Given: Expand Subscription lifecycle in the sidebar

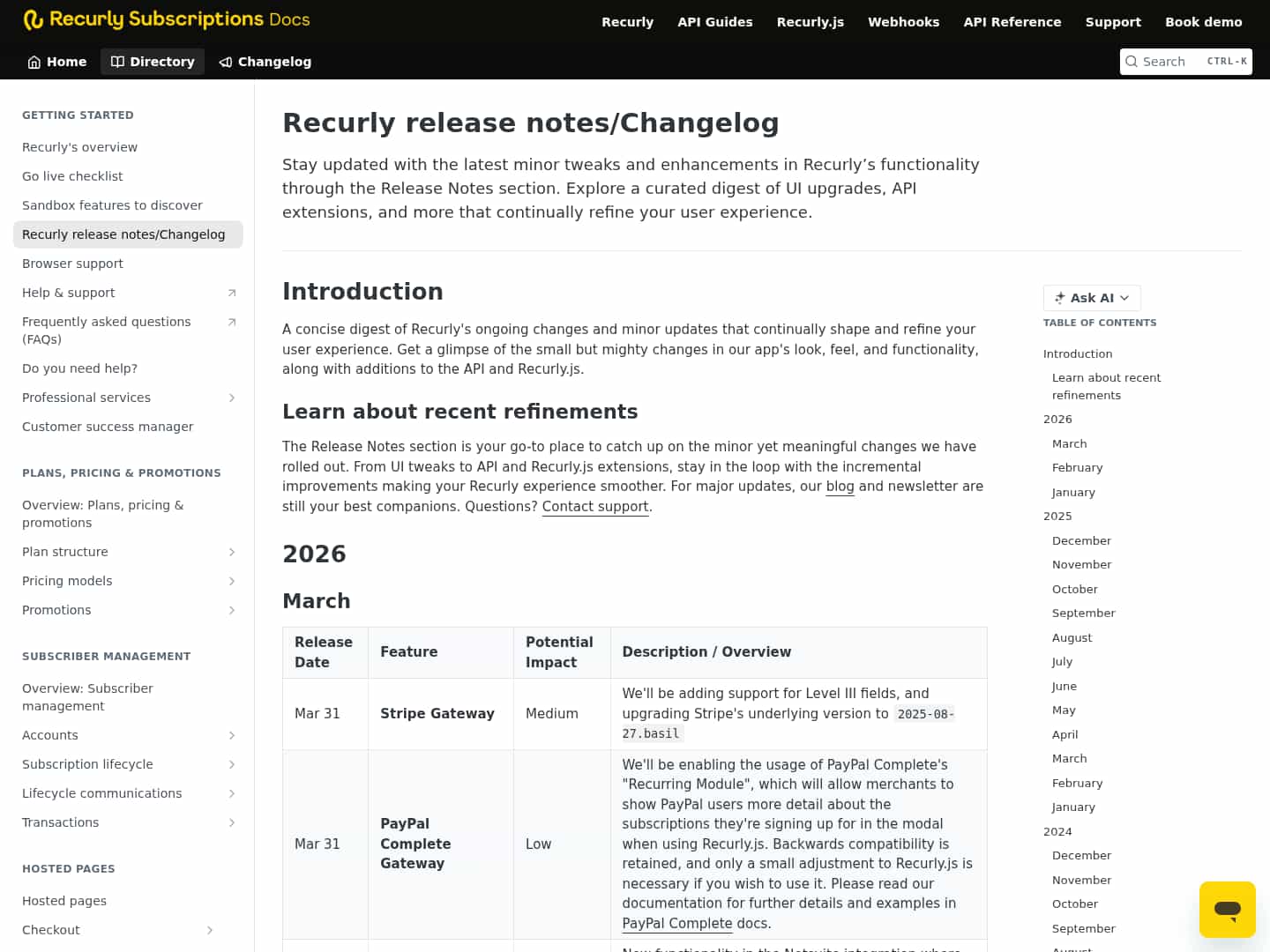Looking at the screenshot, I should [232, 764].
